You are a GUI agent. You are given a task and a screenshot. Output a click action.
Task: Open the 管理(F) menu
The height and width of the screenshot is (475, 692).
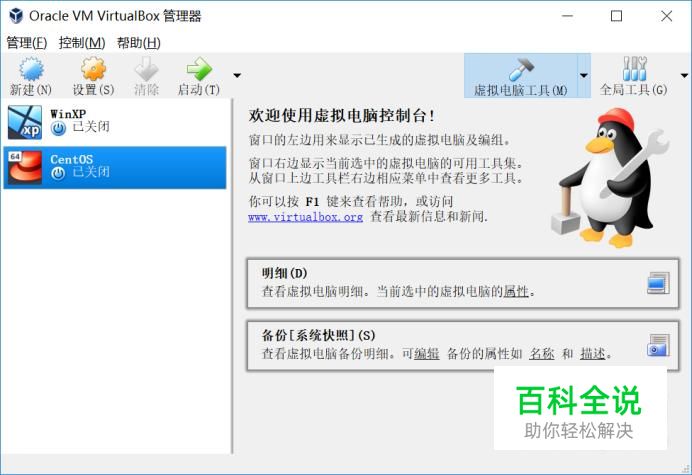click(x=26, y=43)
